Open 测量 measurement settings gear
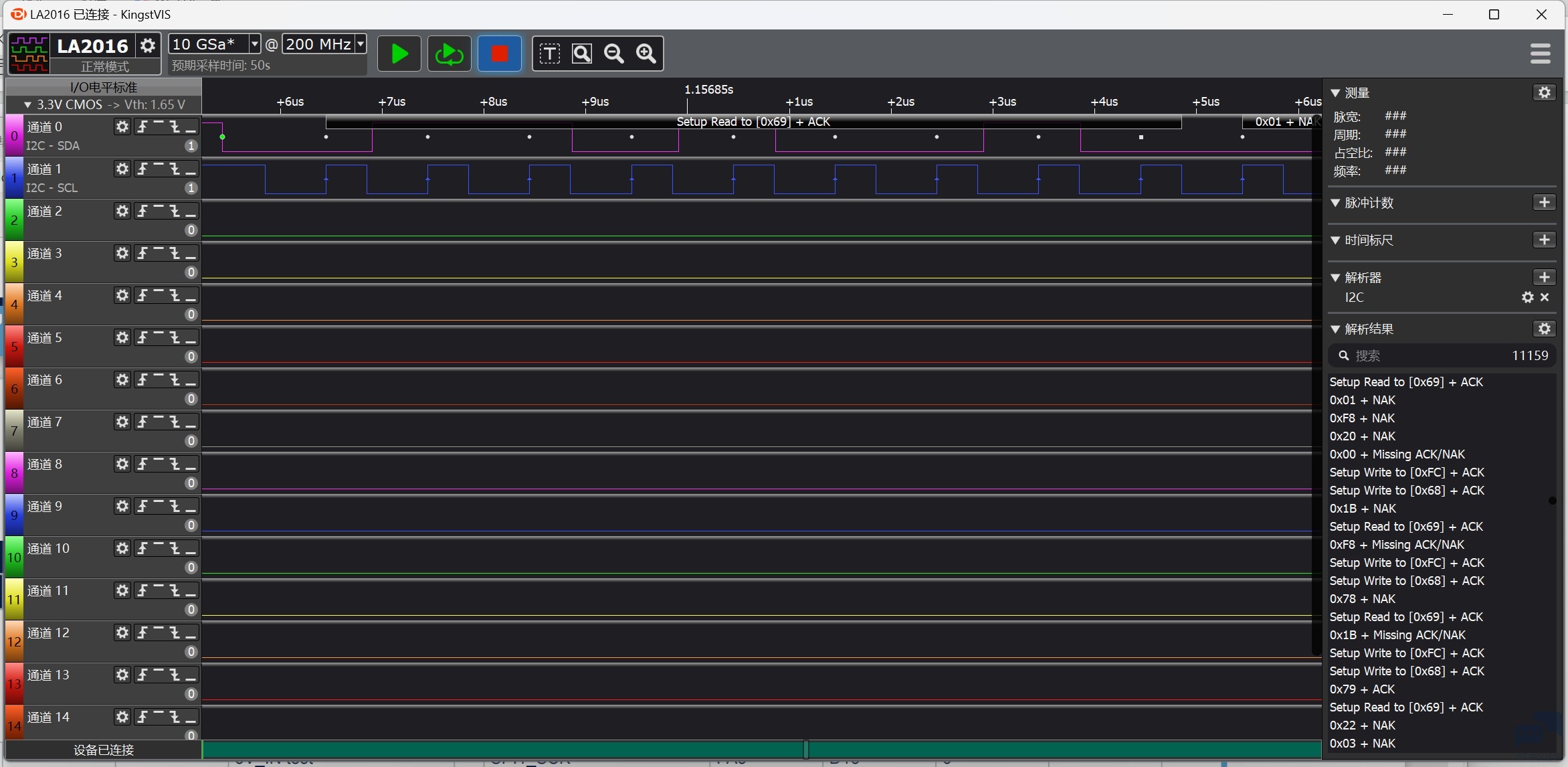The height and width of the screenshot is (767, 1568). tap(1544, 92)
